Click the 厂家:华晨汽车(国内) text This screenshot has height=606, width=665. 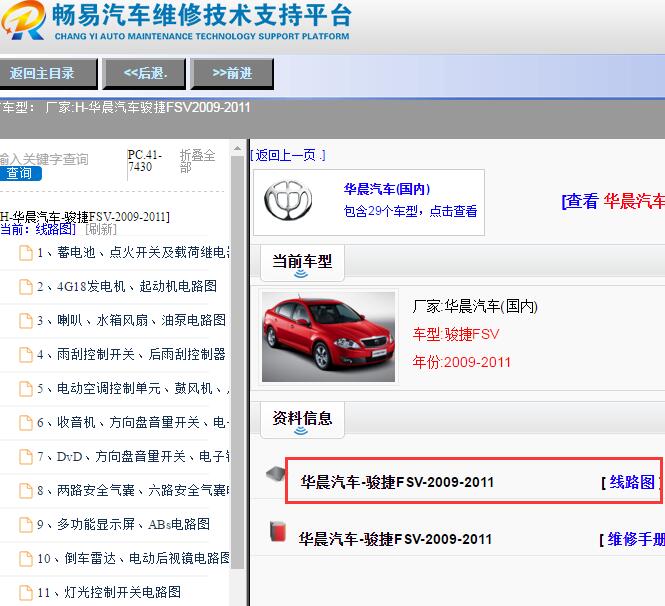coord(475,306)
